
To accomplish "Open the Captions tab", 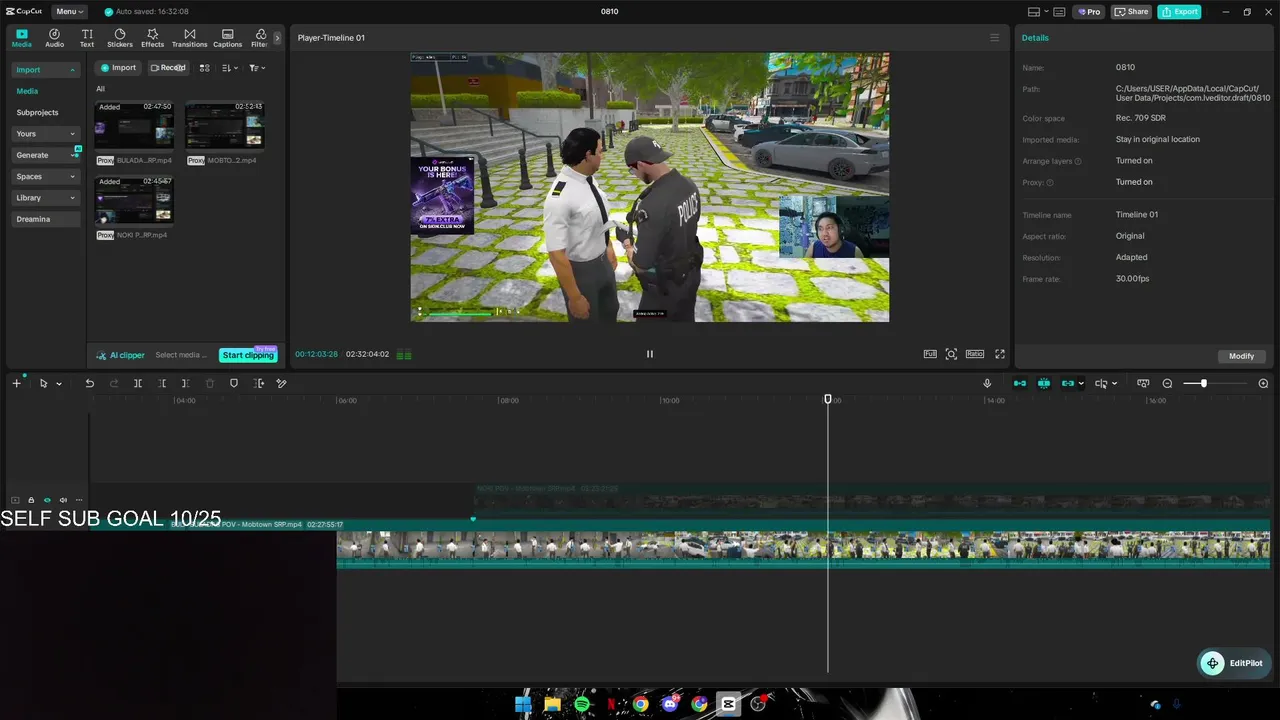I will pos(227,38).
